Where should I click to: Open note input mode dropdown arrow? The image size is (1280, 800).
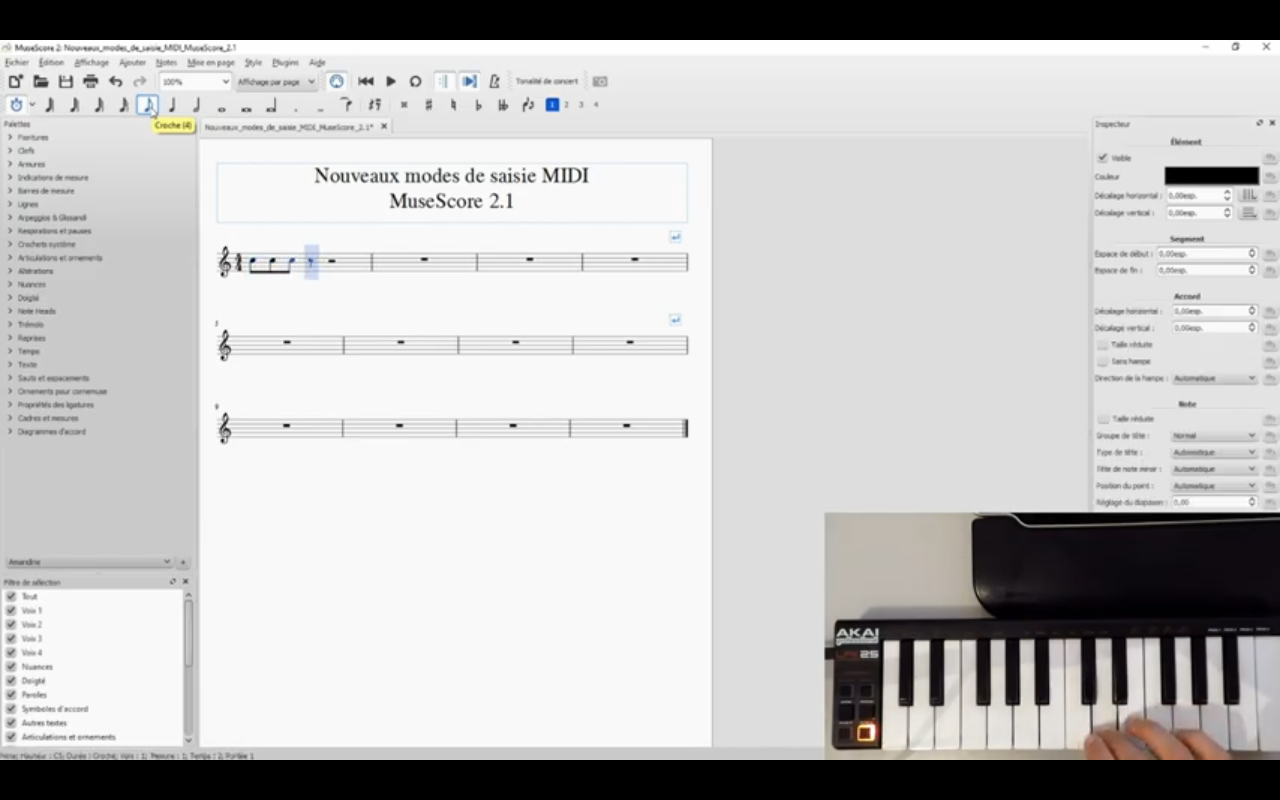tap(32, 104)
